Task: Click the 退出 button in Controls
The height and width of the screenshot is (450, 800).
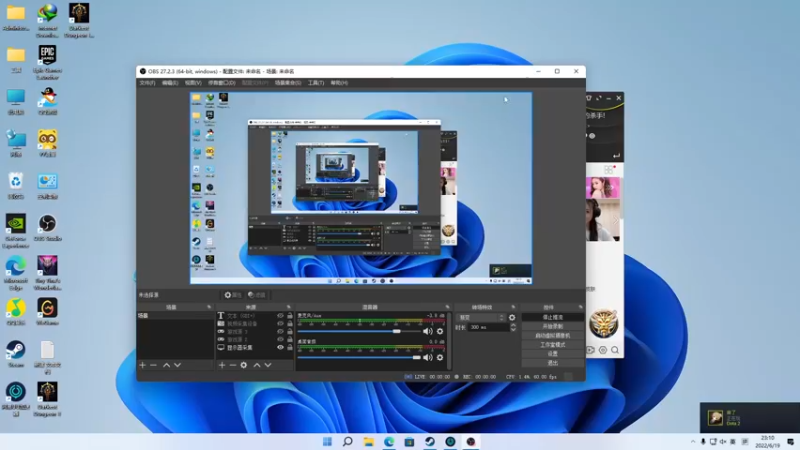Action: 553,363
